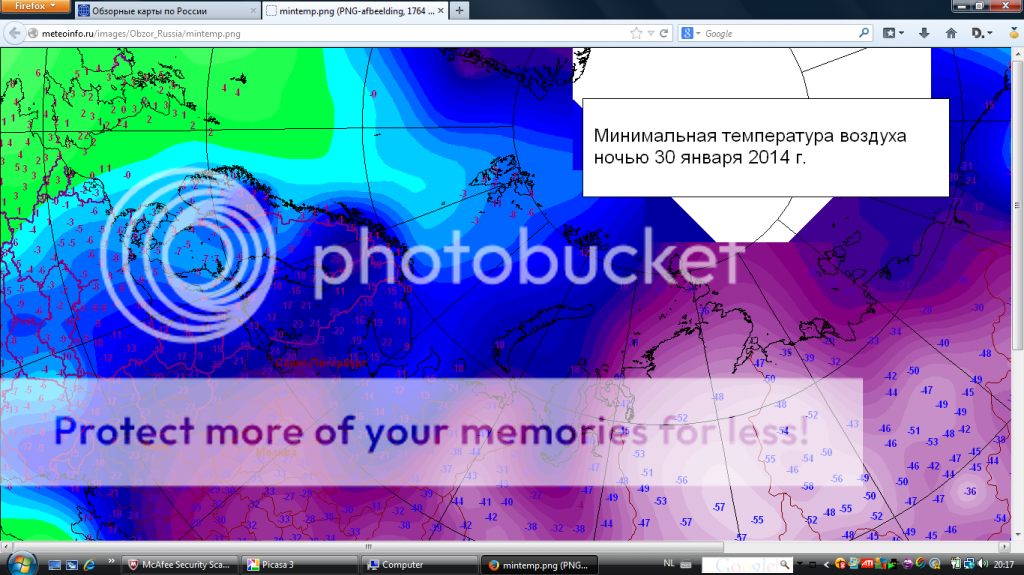
Task: Click the ATI tray icon
Action: [867, 564]
